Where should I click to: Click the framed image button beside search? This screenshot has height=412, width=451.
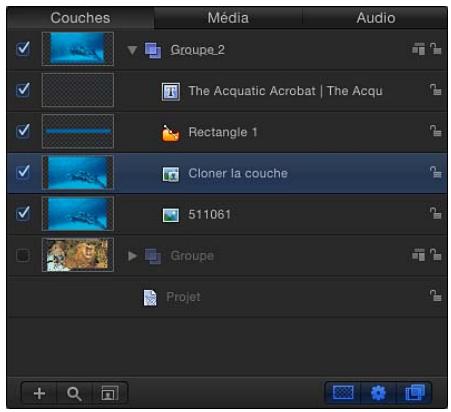tap(110, 393)
